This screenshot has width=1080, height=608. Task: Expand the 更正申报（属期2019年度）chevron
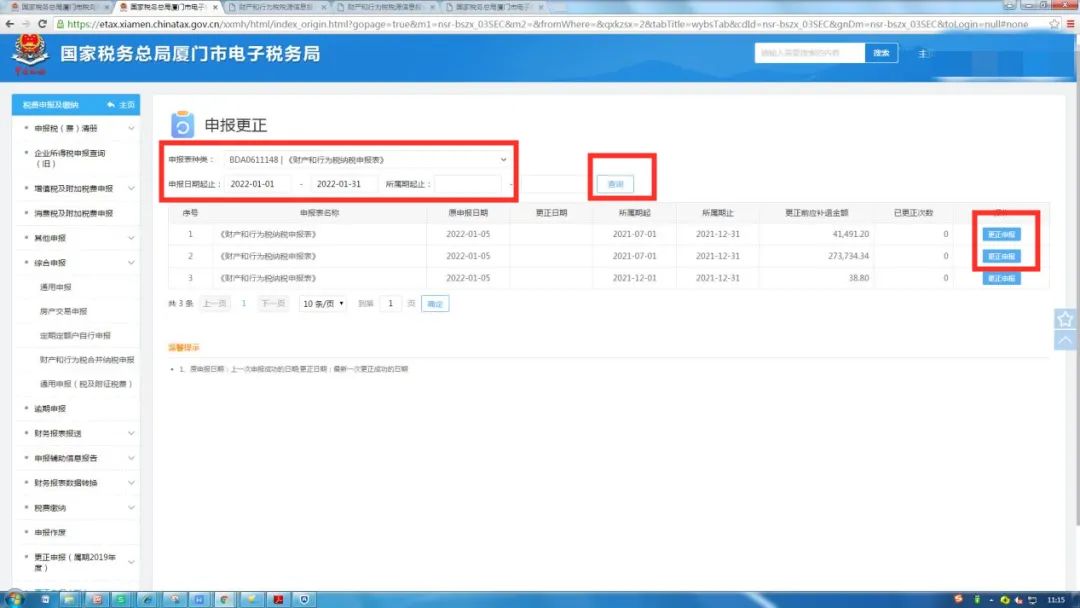pyautogui.click(x=131, y=562)
